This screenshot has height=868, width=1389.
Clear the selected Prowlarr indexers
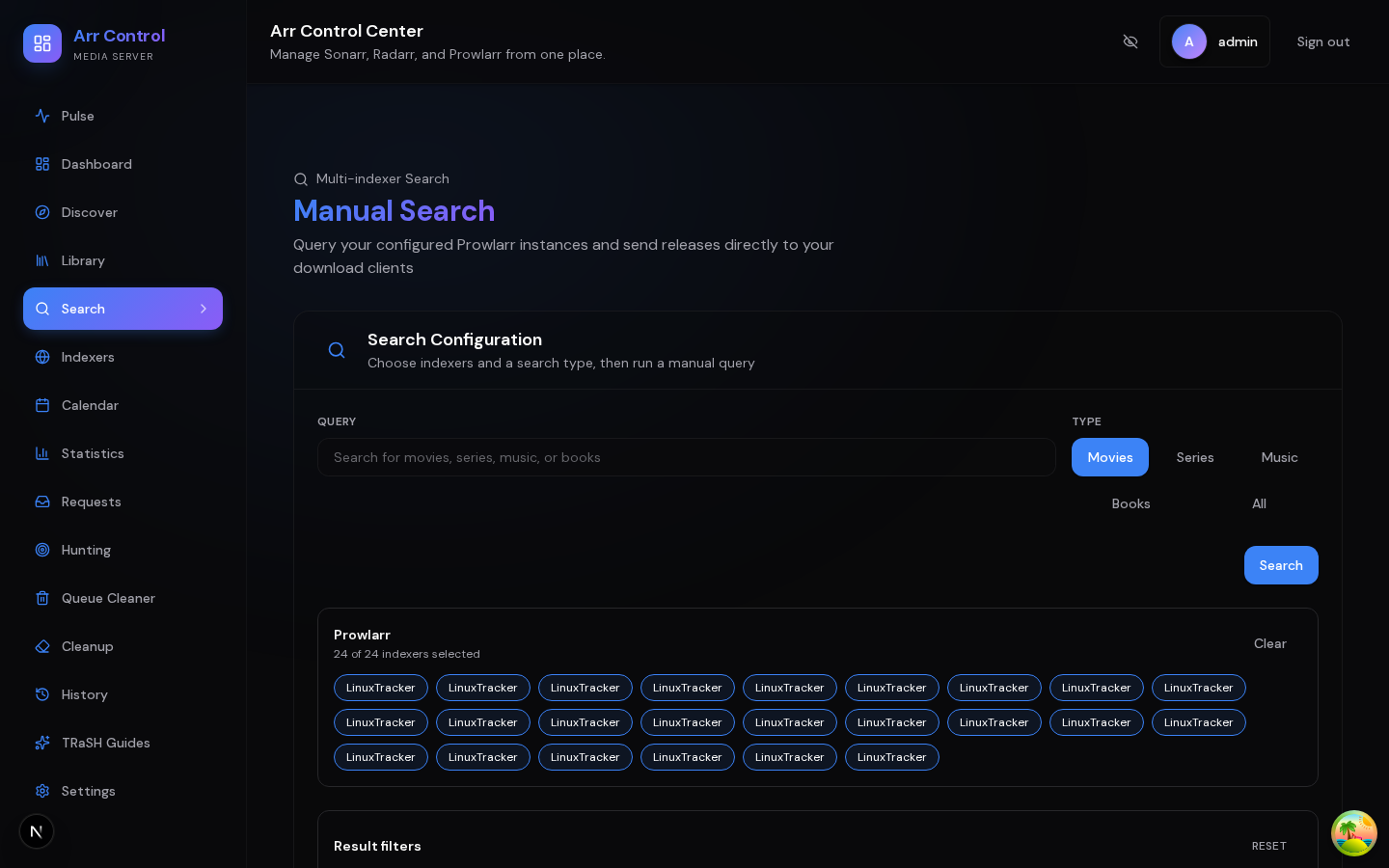(x=1269, y=643)
